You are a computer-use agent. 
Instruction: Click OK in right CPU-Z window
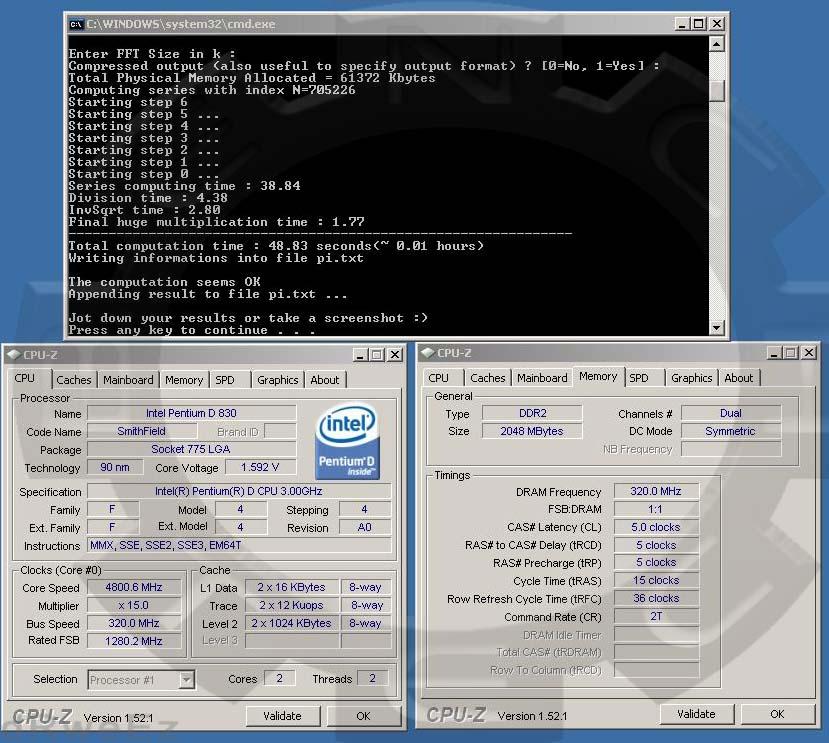click(x=777, y=714)
